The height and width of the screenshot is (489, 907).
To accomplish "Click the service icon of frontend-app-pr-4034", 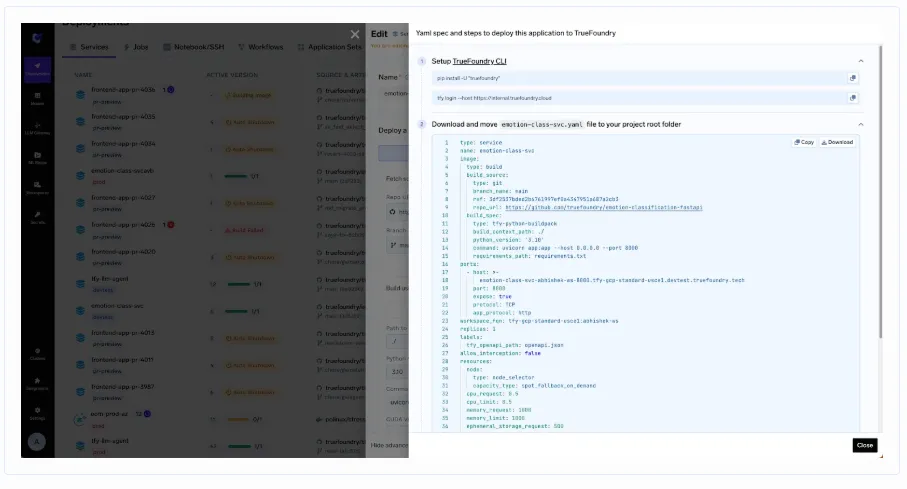I will click(x=80, y=149).
